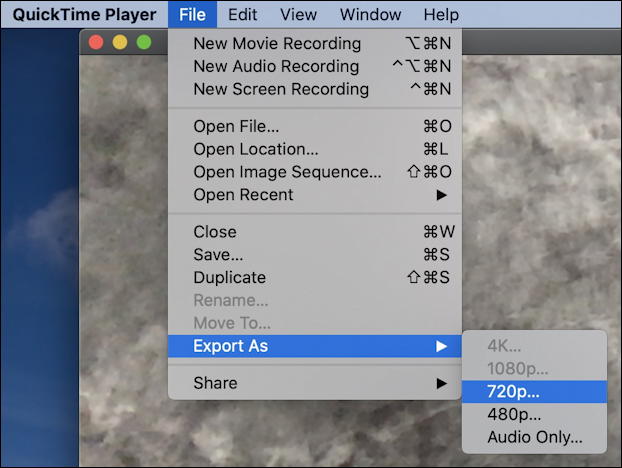Select 720p export option
This screenshot has height=468, width=622.
pos(534,391)
